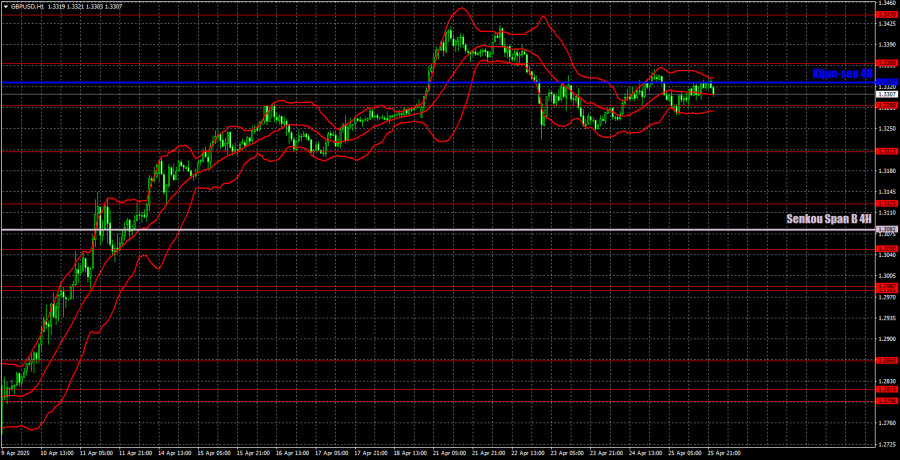Click the 1.2900 price scale value
The height and width of the screenshot is (460, 900).
point(887,339)
